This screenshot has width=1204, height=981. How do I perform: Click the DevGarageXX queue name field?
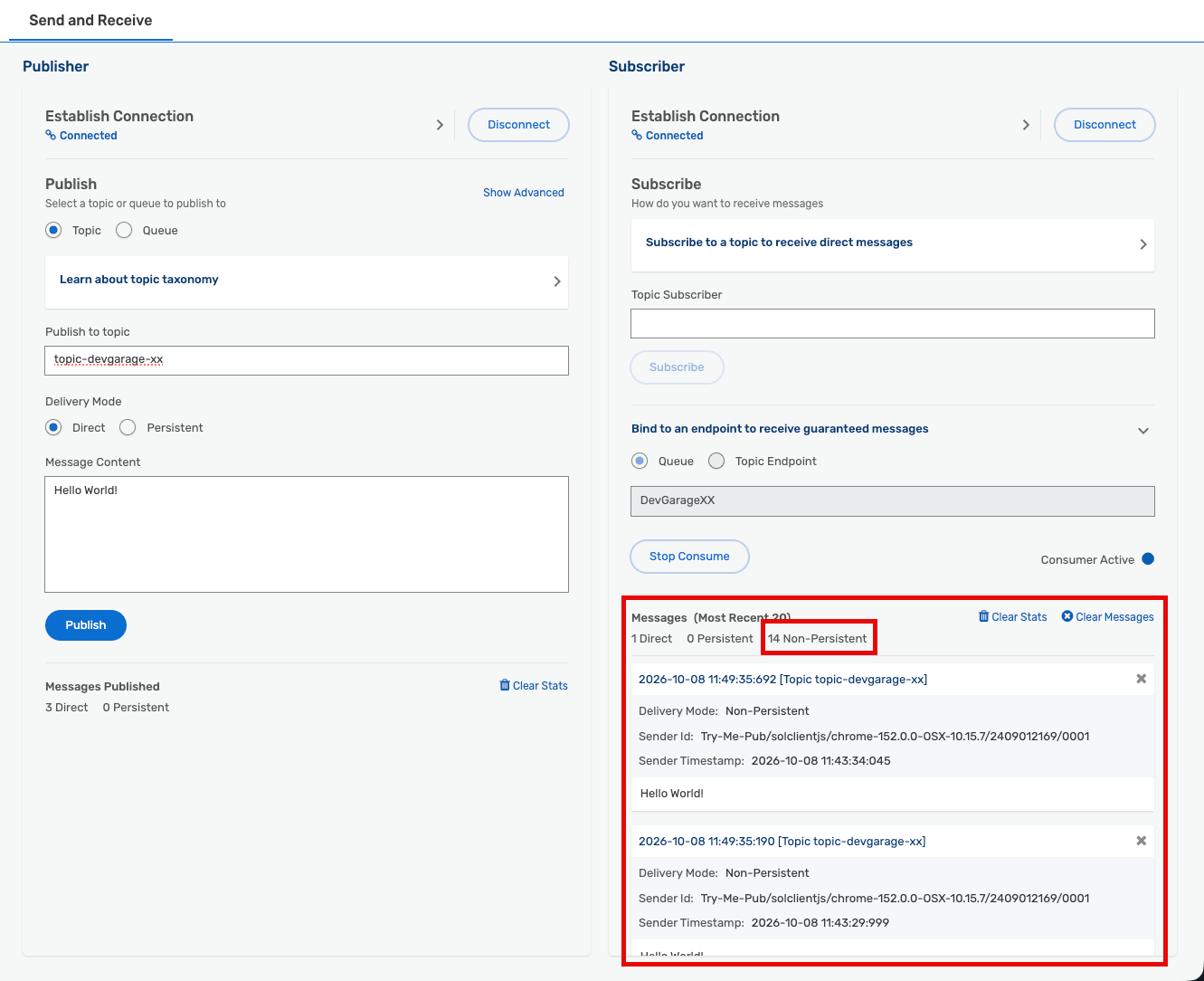pyautogui.click(x=893, y=501)
